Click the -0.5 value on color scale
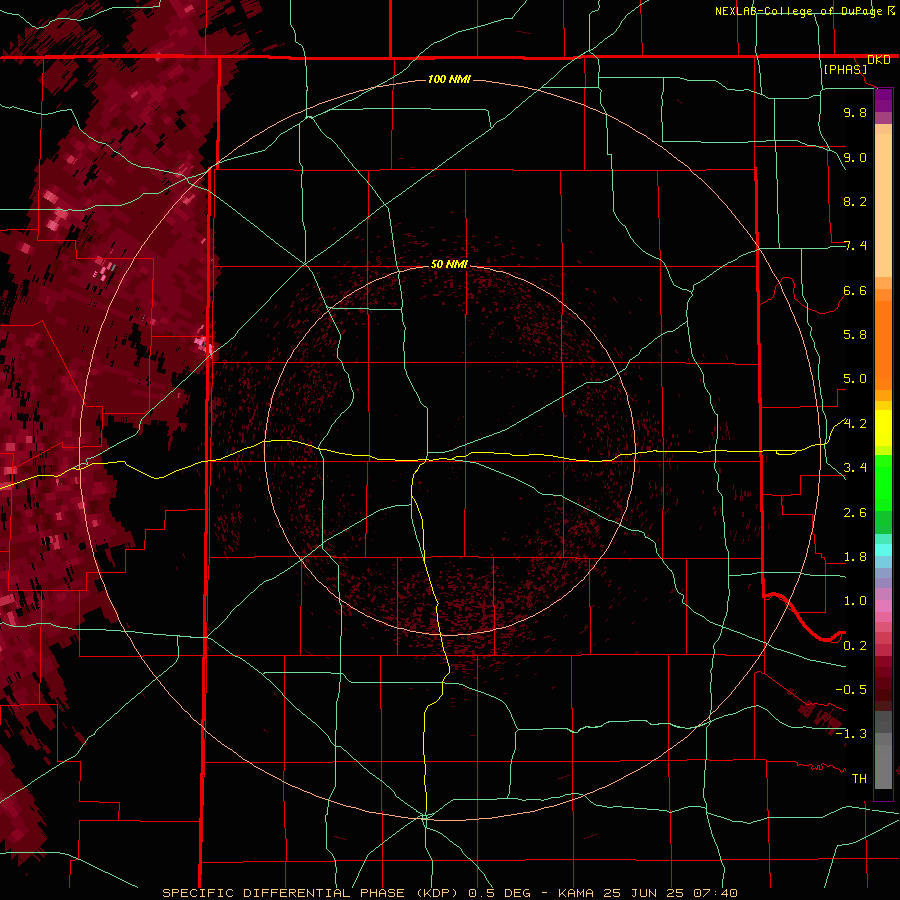Image resolution: width=900 pixels, height=900 pixels. tap(851, 689)
